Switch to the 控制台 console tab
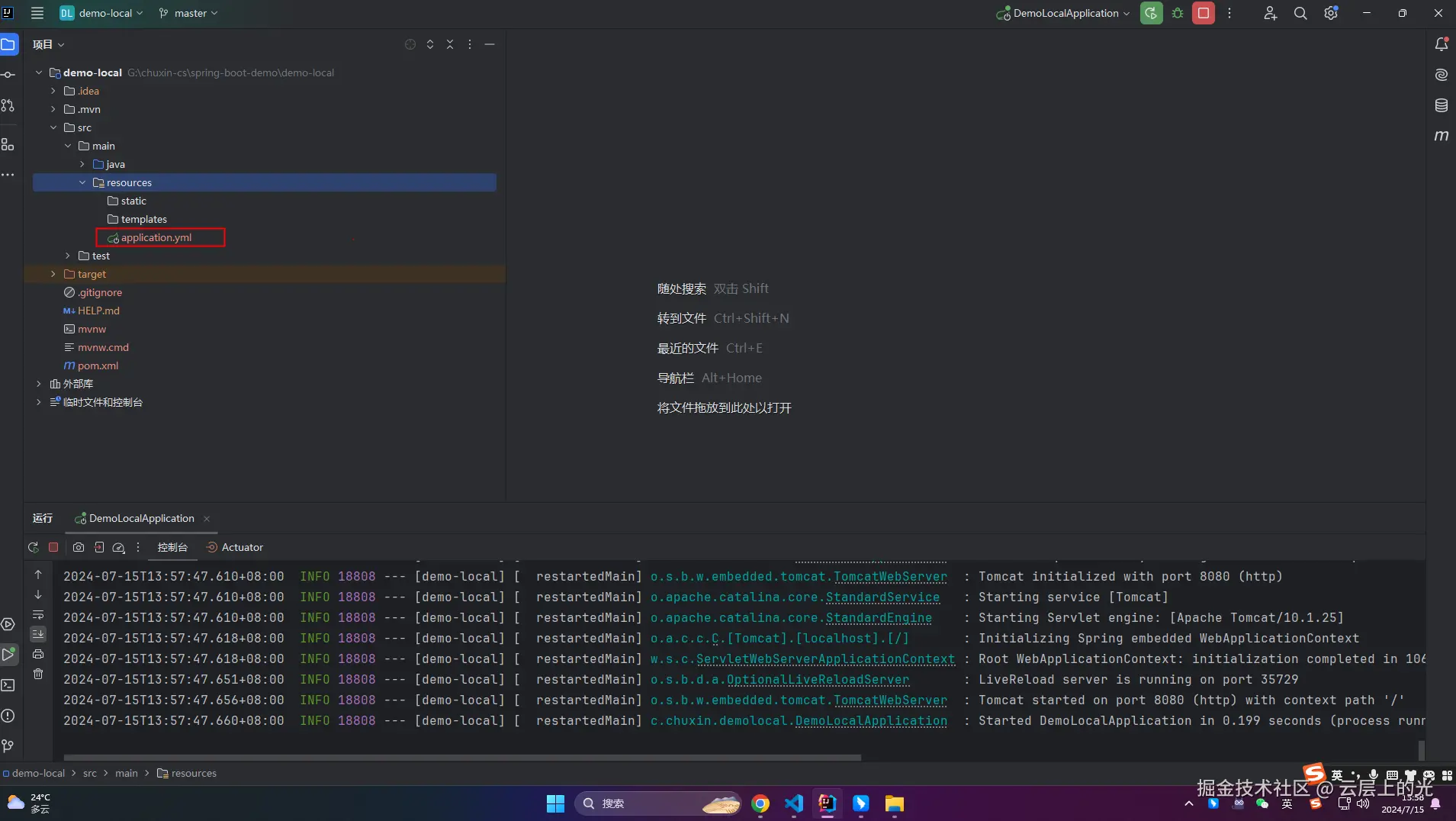Image resolution: width=1456 pixels, height=821 pixels. (x=172, y=547)
